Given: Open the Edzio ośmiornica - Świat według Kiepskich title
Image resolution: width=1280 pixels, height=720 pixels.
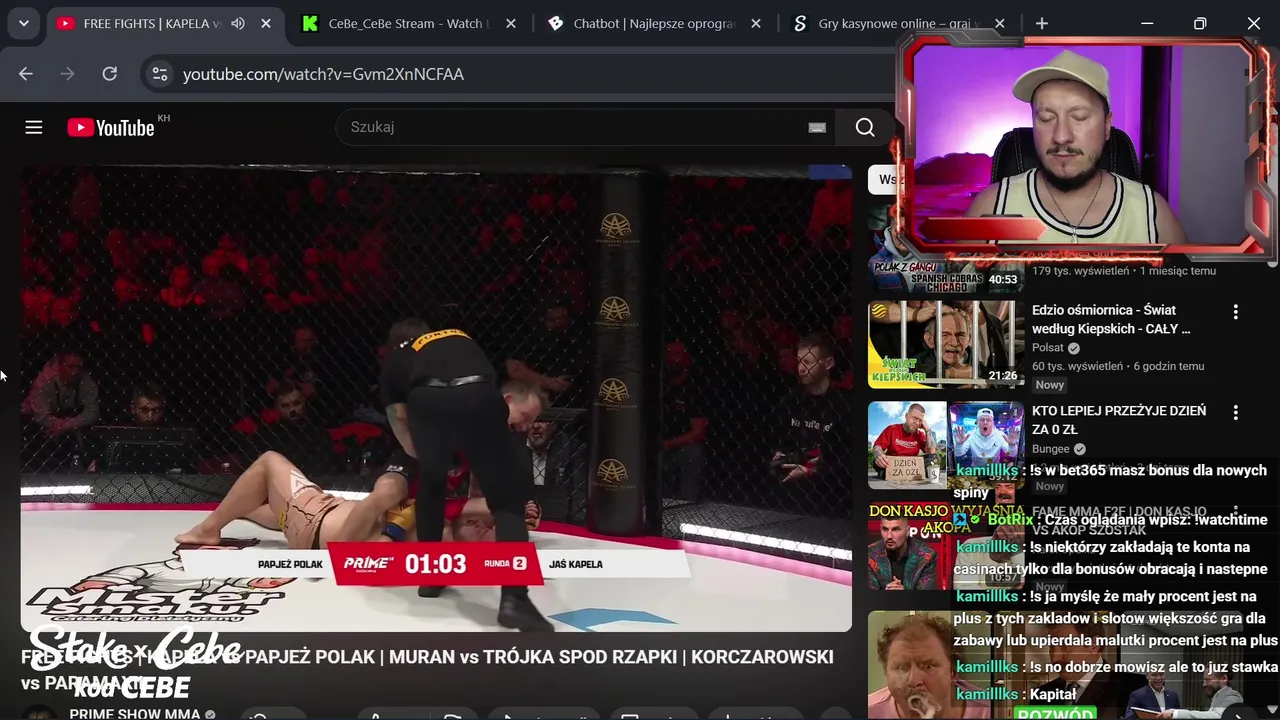Looking at the screenshot, I should 1112,319.
